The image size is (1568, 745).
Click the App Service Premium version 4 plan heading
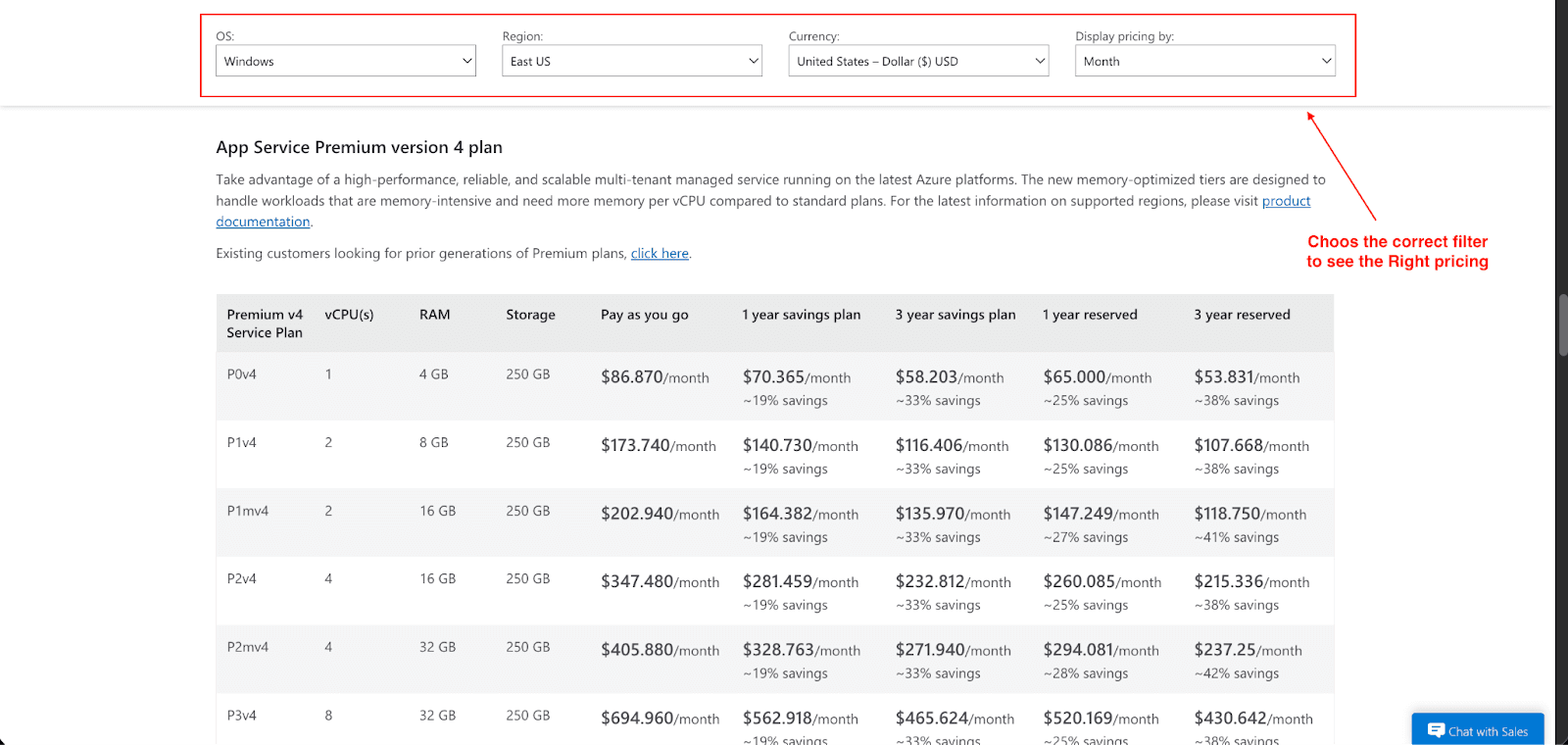click(359, 147)
